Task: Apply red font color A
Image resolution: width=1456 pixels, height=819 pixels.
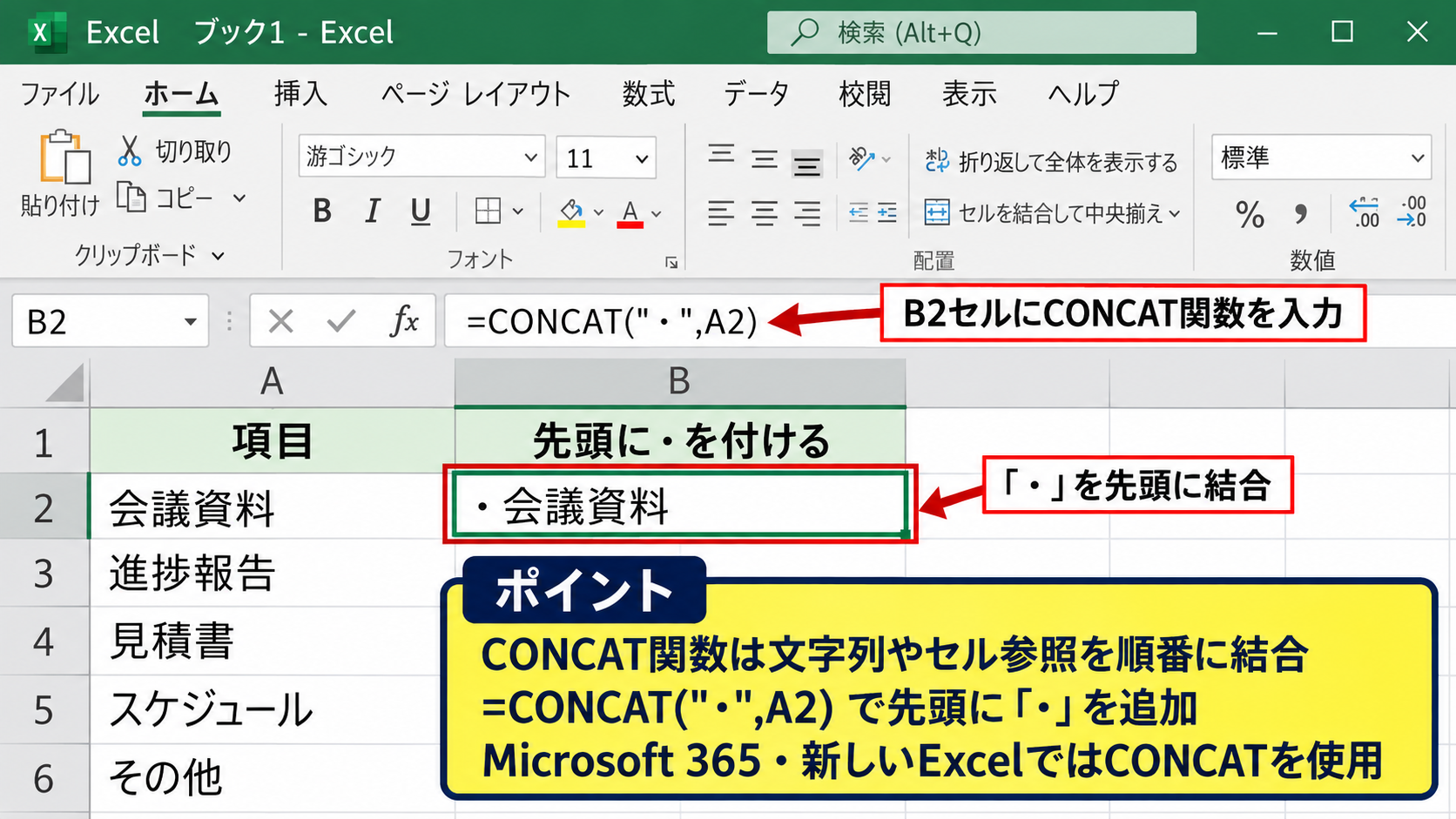Action: tap(630, 212)
